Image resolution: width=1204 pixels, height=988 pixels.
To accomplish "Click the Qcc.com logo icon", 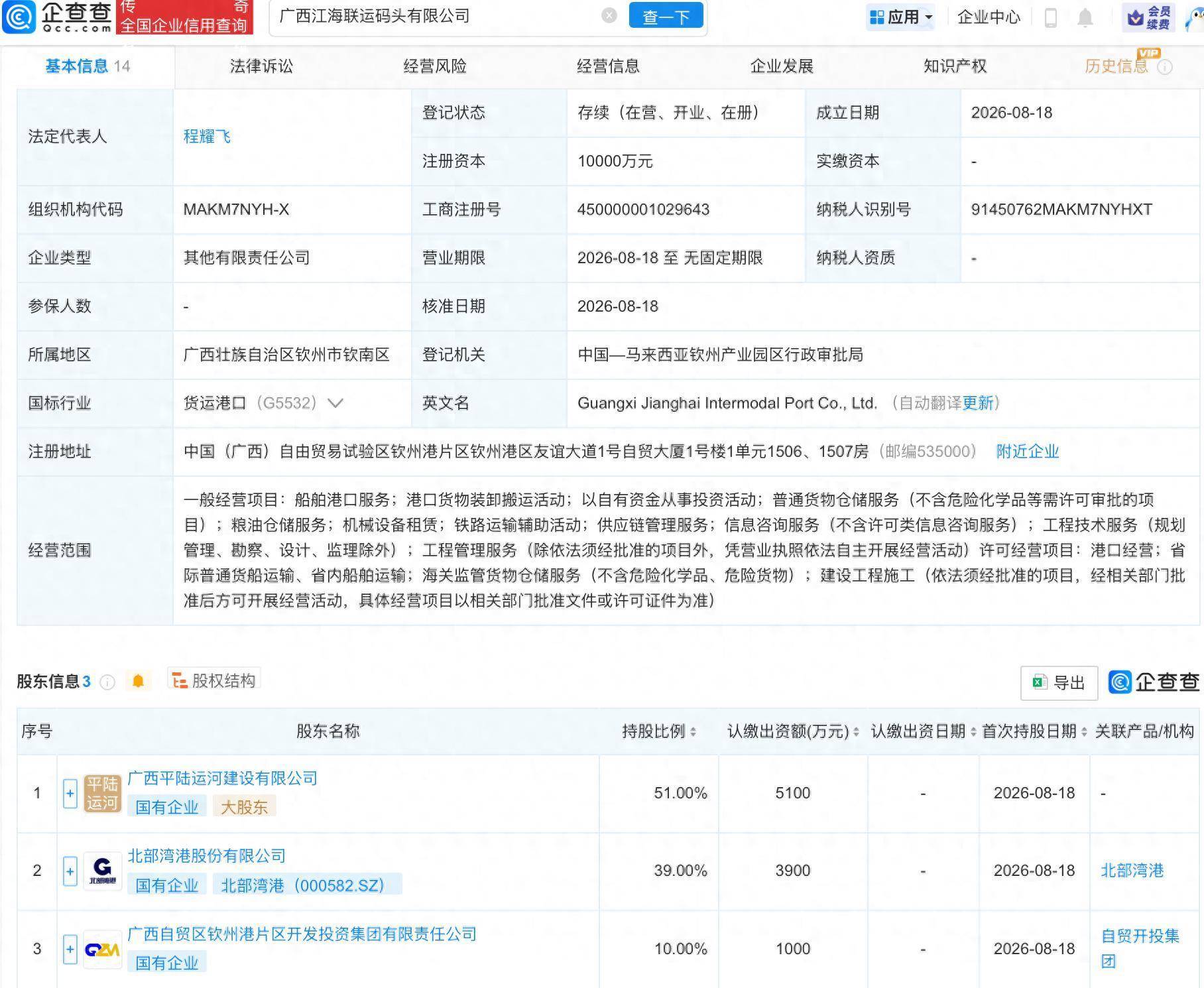I will pyautogui.click(x=19, y=17).
